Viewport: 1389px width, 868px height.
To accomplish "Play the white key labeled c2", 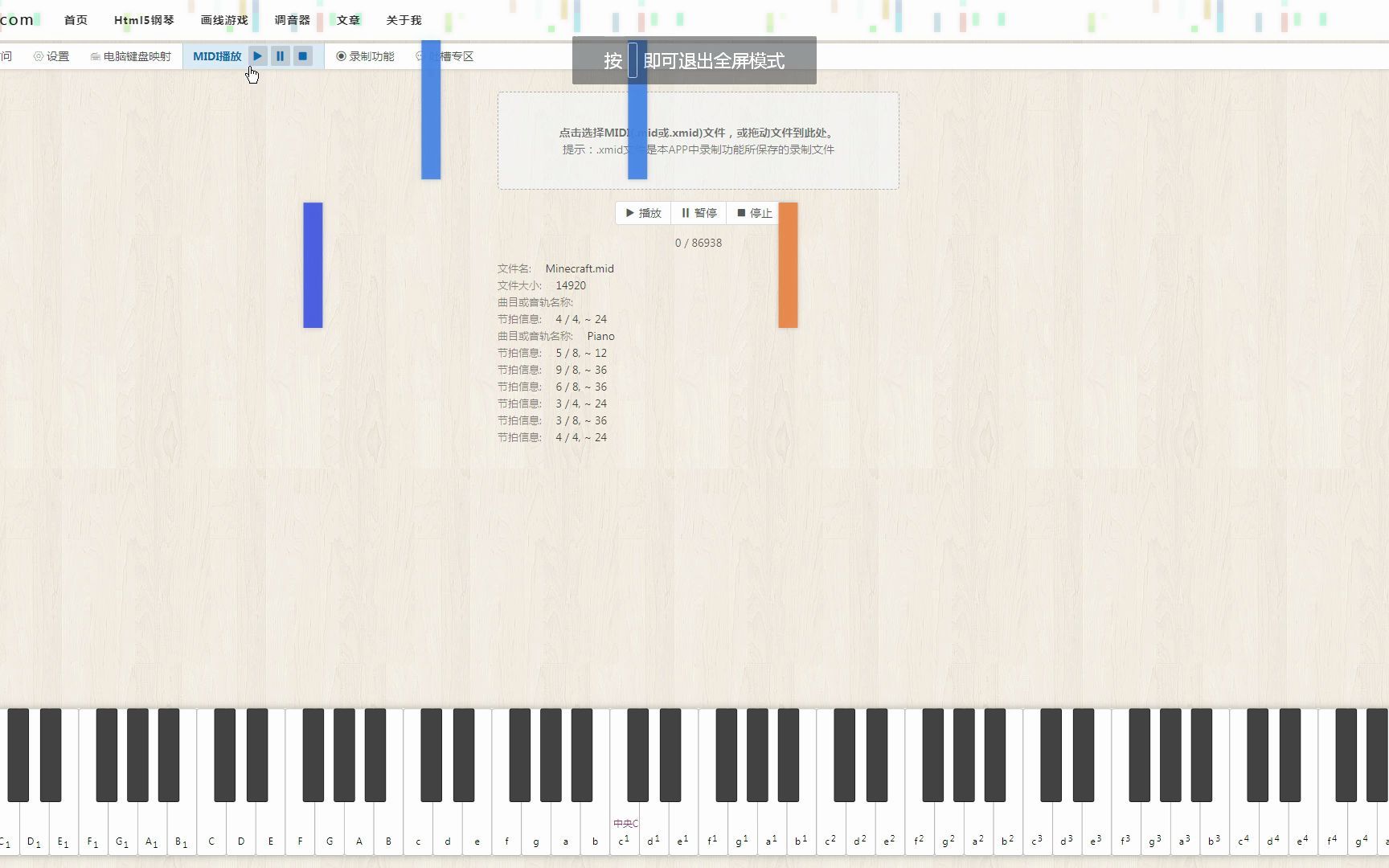I will [831, 828].
